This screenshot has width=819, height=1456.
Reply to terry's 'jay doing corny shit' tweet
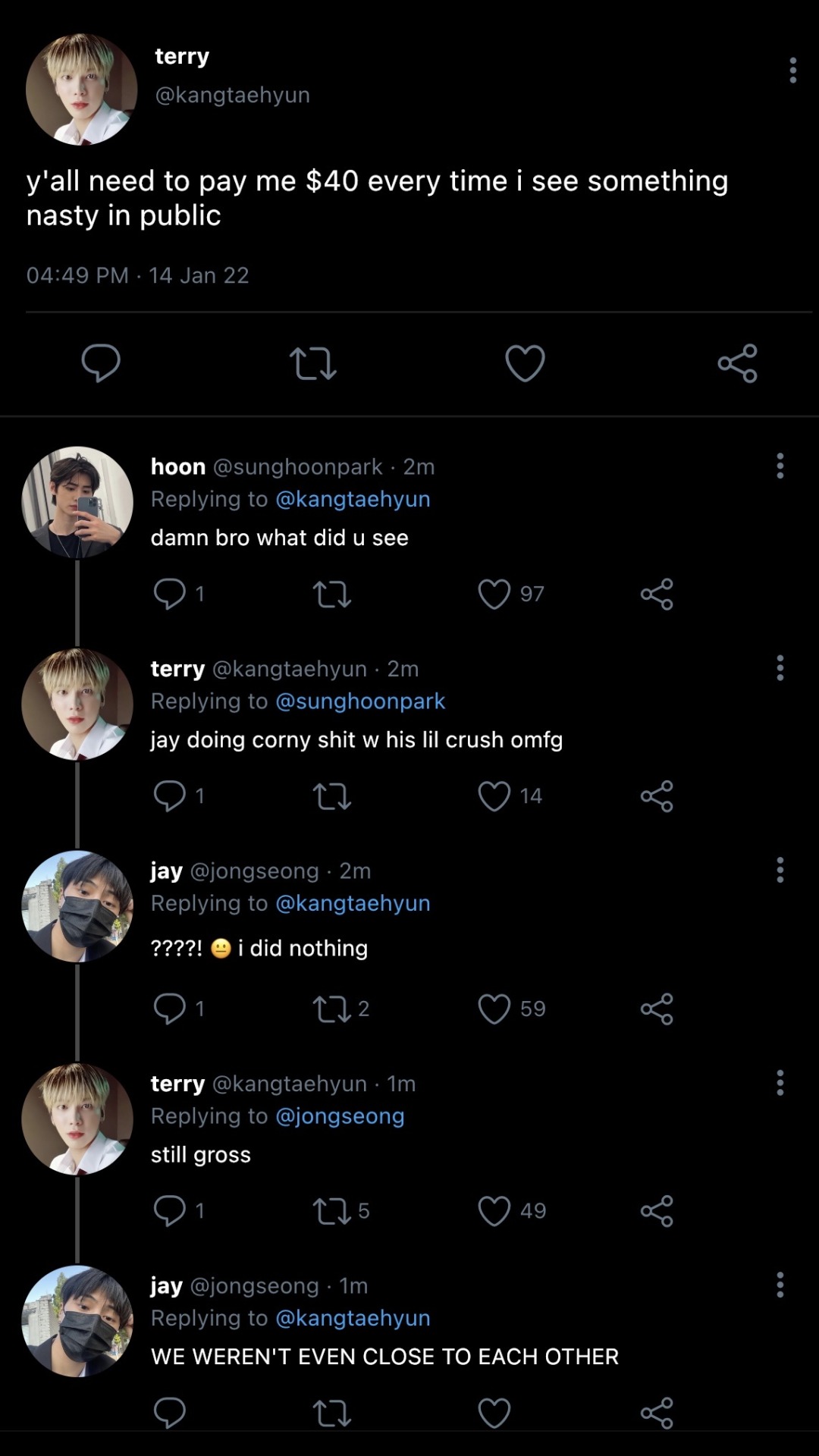169,796
